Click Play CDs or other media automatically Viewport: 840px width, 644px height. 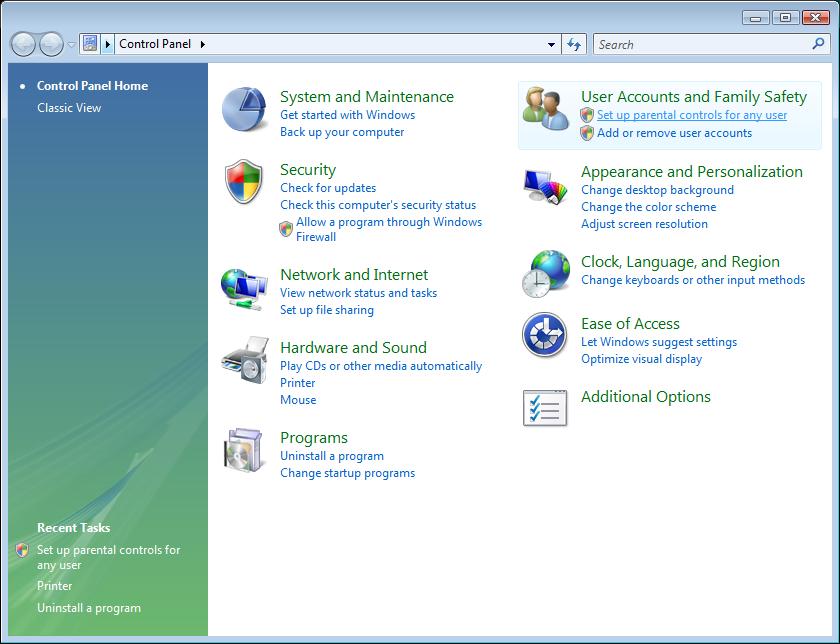point(381,365)
